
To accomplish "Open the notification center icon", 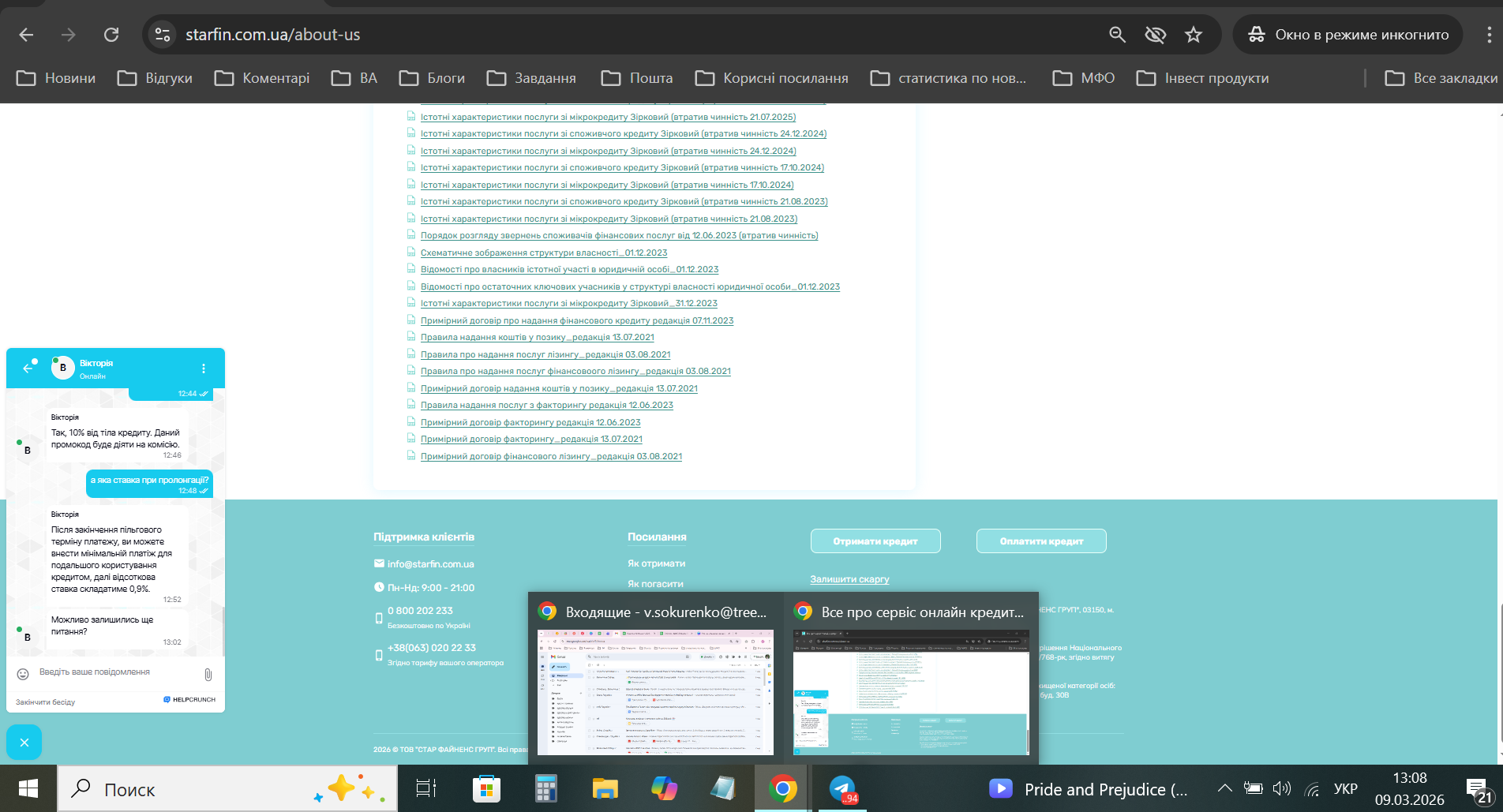I will (1478, 789).
